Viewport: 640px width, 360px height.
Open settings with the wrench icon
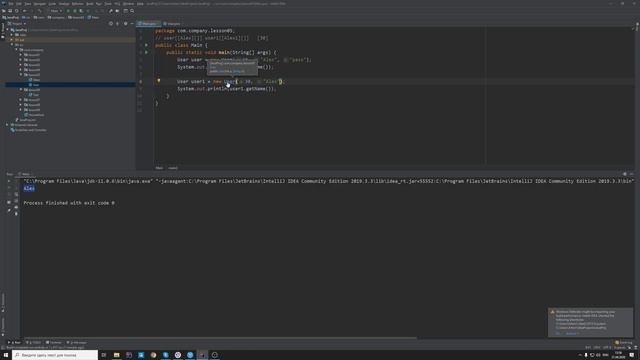[x=111, y=11]
